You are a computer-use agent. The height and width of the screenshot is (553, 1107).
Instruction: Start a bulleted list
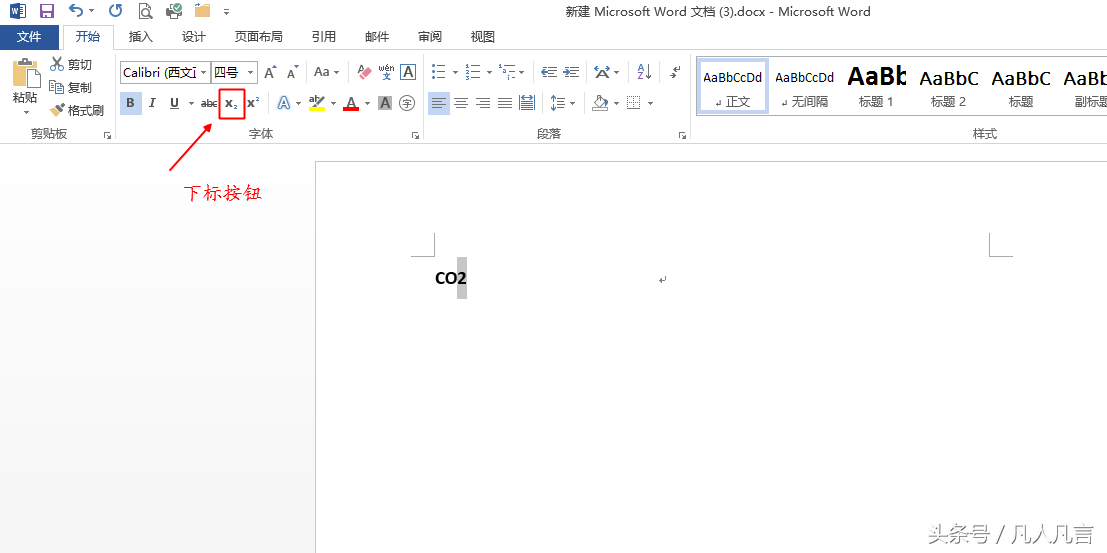coord(439,72)
